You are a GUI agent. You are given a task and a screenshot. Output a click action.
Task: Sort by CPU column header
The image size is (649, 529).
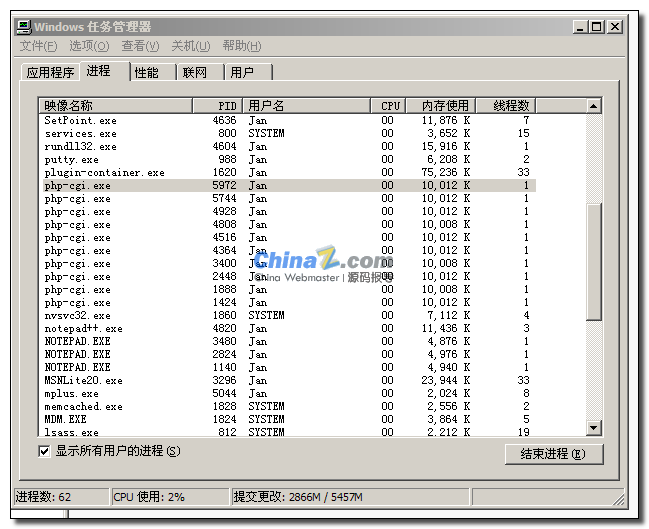[388, 106]
